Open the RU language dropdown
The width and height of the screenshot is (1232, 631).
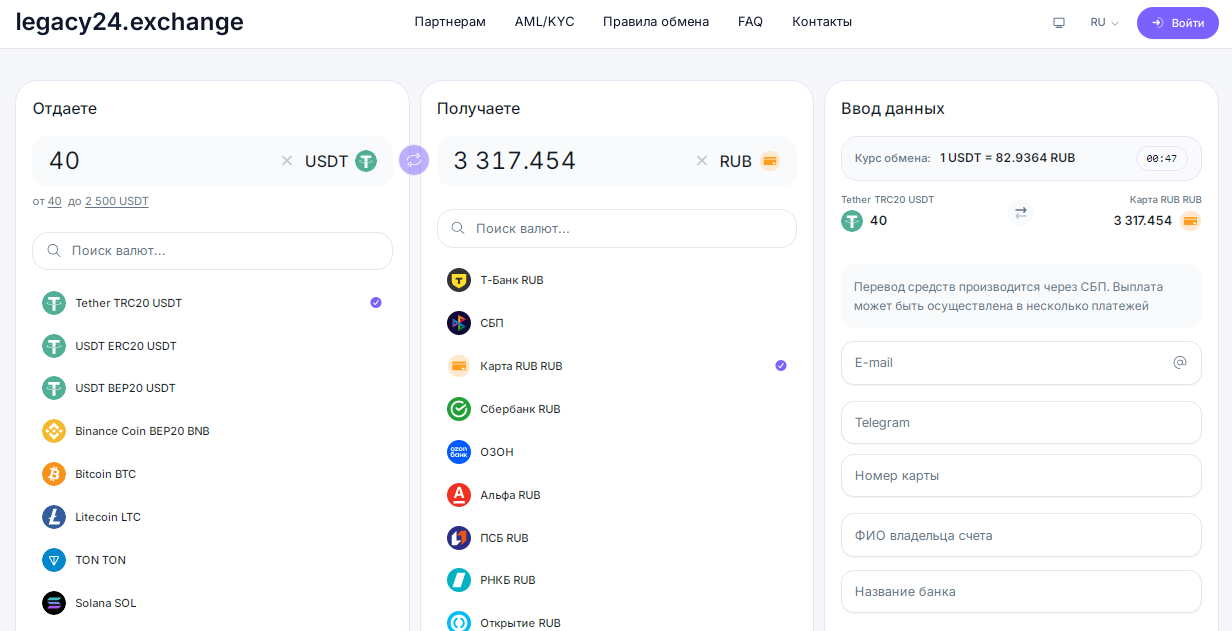pyautogui.click(x=1104, y=22)
